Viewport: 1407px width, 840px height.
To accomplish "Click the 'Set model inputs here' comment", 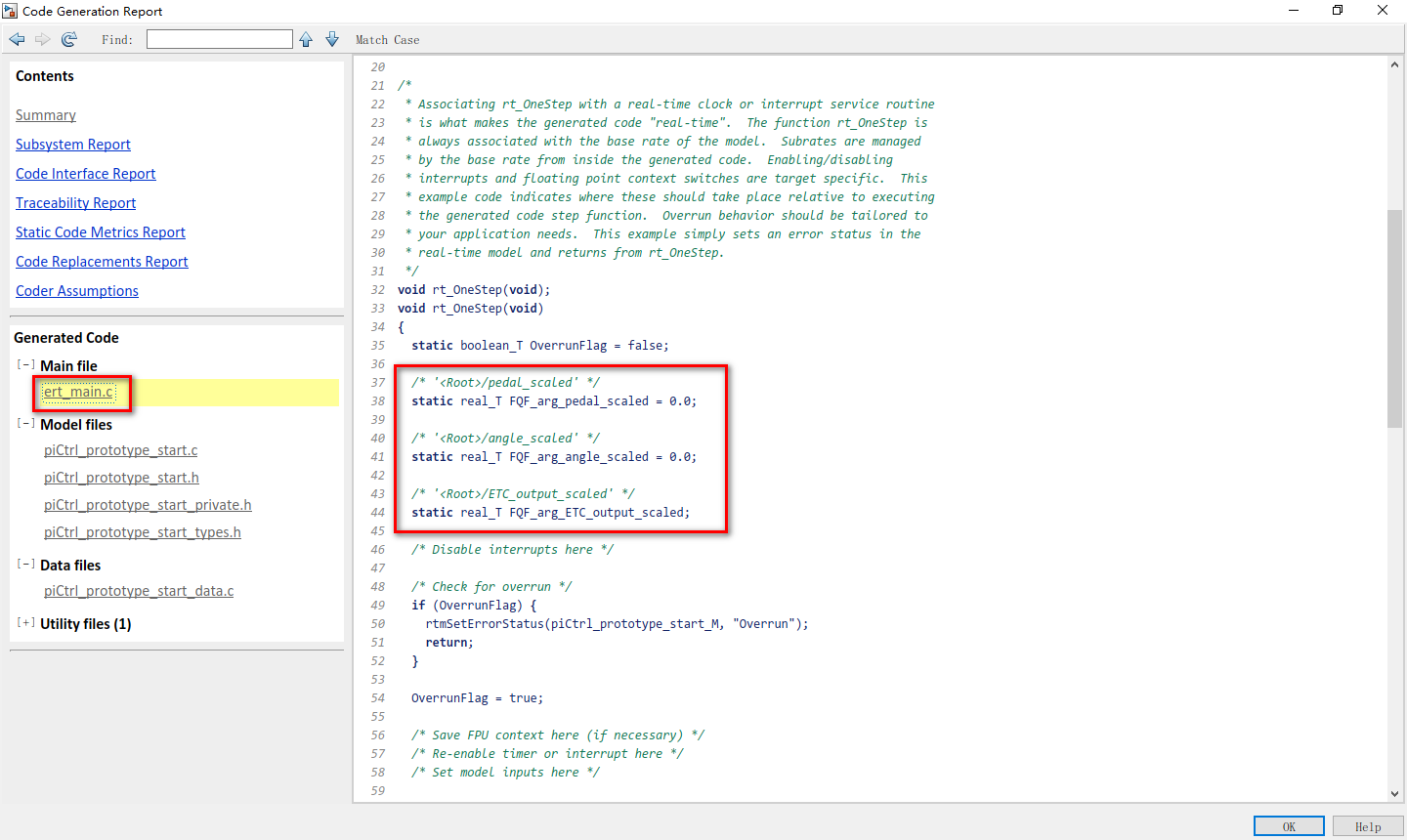I will (x=506, y=773).
